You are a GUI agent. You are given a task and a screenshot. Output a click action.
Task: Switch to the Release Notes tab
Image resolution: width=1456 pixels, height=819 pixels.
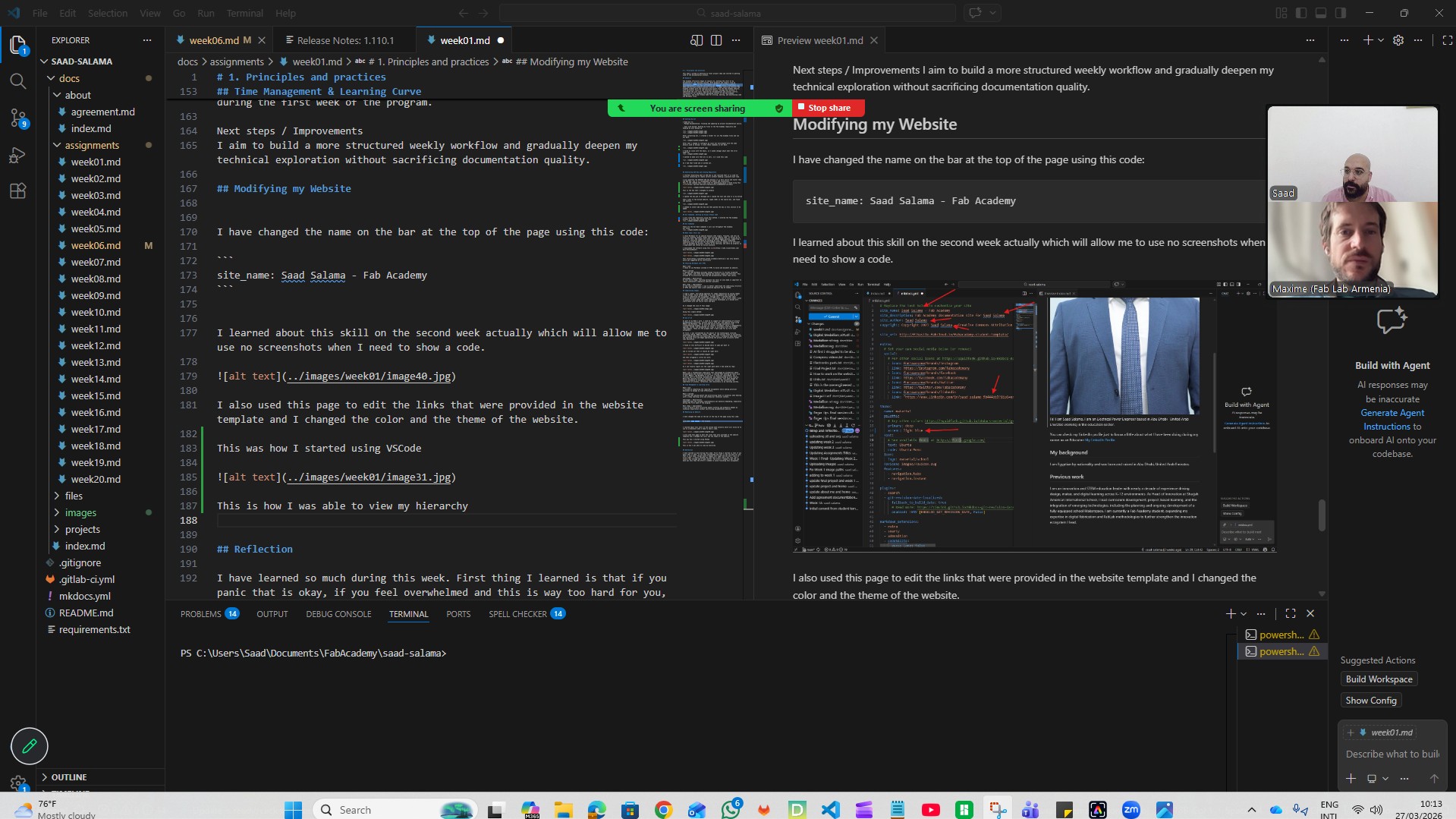tap(345, 40)
